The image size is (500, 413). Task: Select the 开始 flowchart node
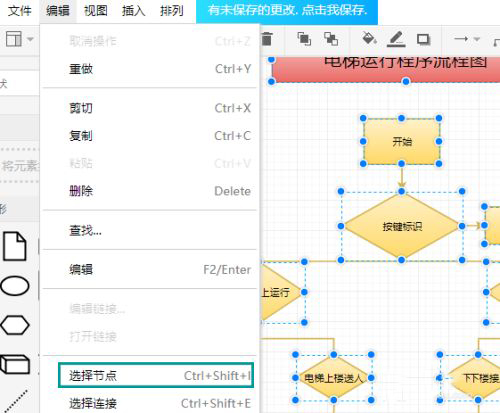click(401, 141)
